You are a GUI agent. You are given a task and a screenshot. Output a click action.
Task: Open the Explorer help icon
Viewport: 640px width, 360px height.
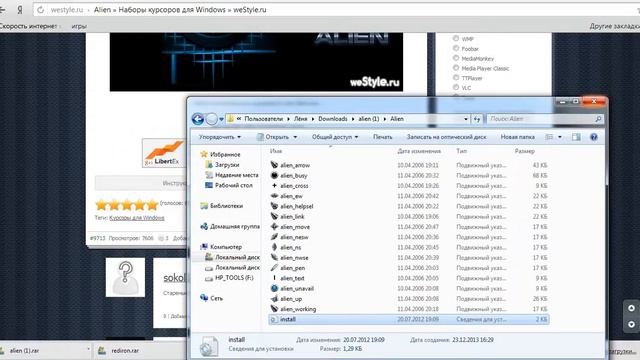coord(594,137)
